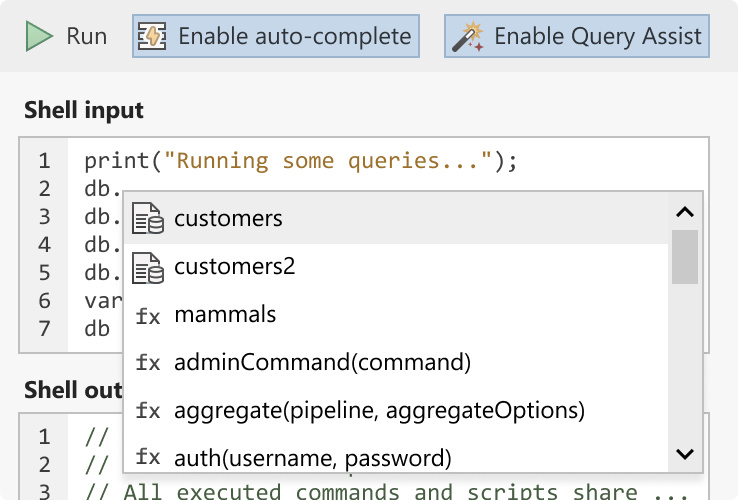The width and height of the screenshot is (738, 500).
Task: Toggle the Enable auto-complete button
Action: pos(276,36)
